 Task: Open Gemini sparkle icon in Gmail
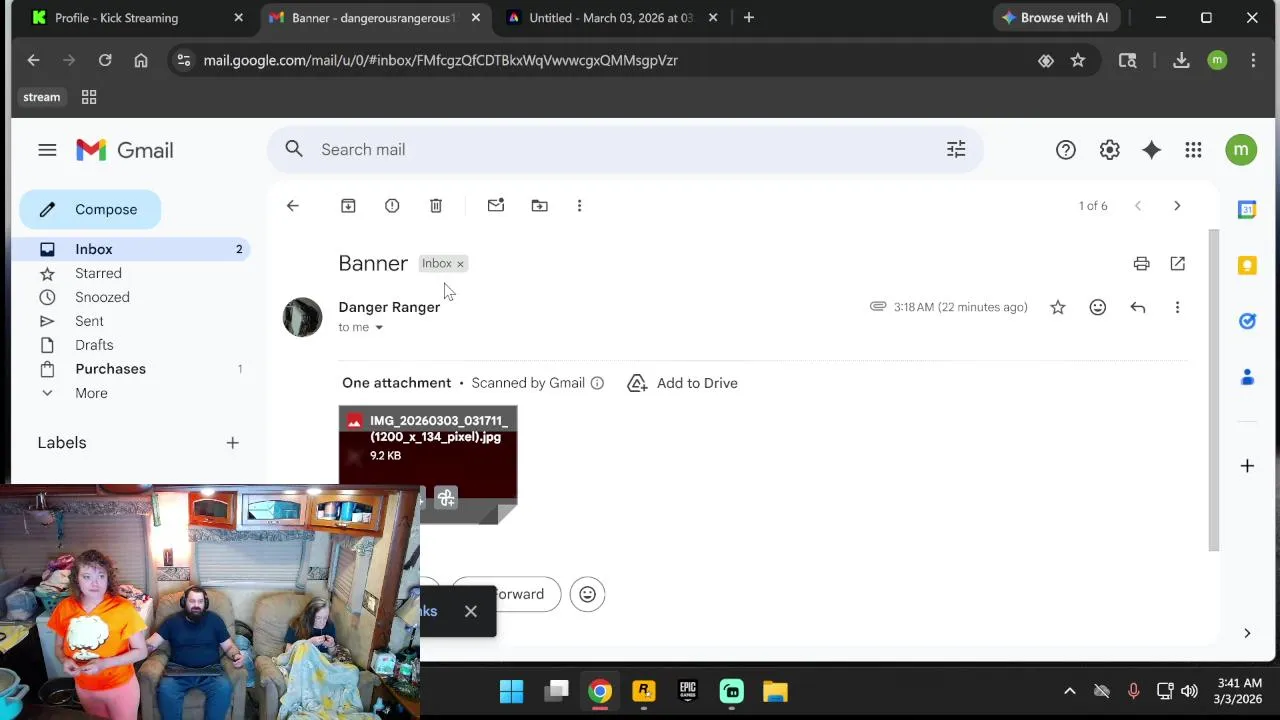coord(1152,150)
